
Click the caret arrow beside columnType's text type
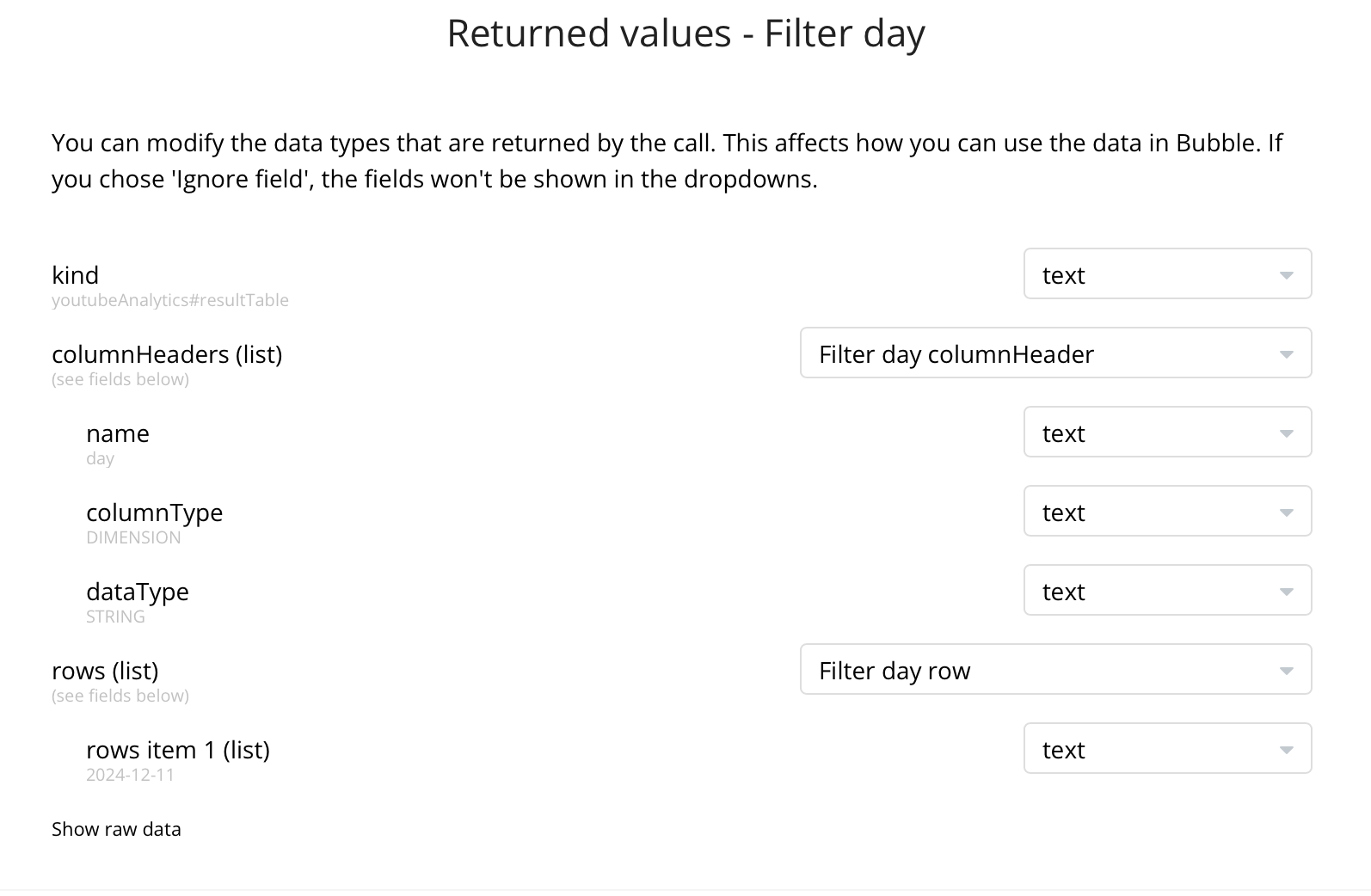click(1286, 512)
